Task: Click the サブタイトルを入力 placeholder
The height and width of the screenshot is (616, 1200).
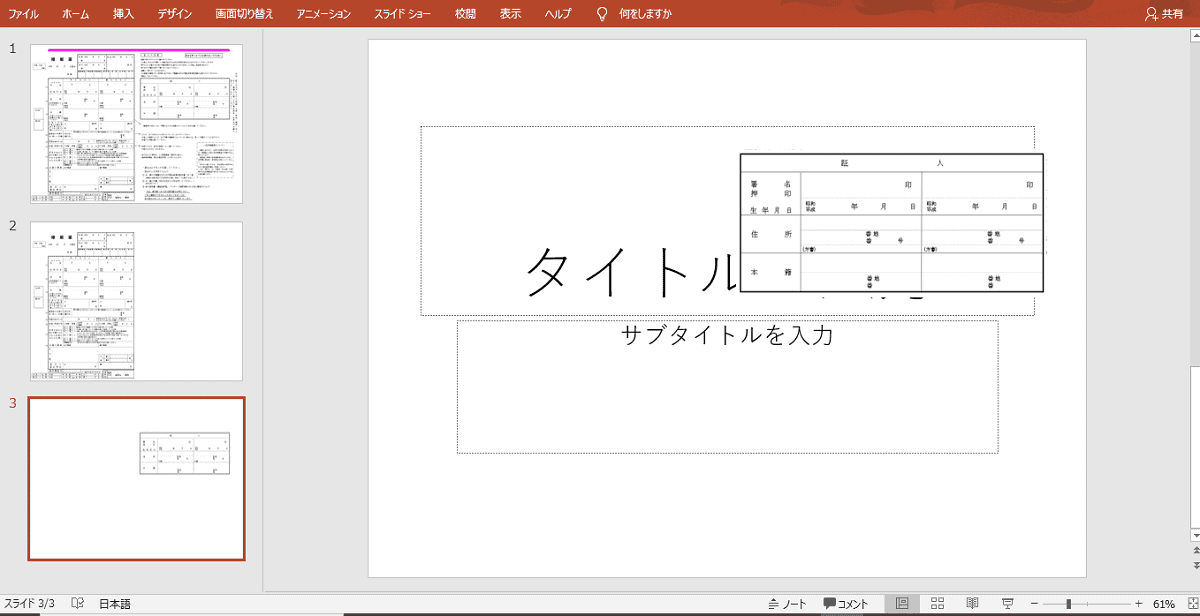Action: pyautogui.click(x=727, y=385)
